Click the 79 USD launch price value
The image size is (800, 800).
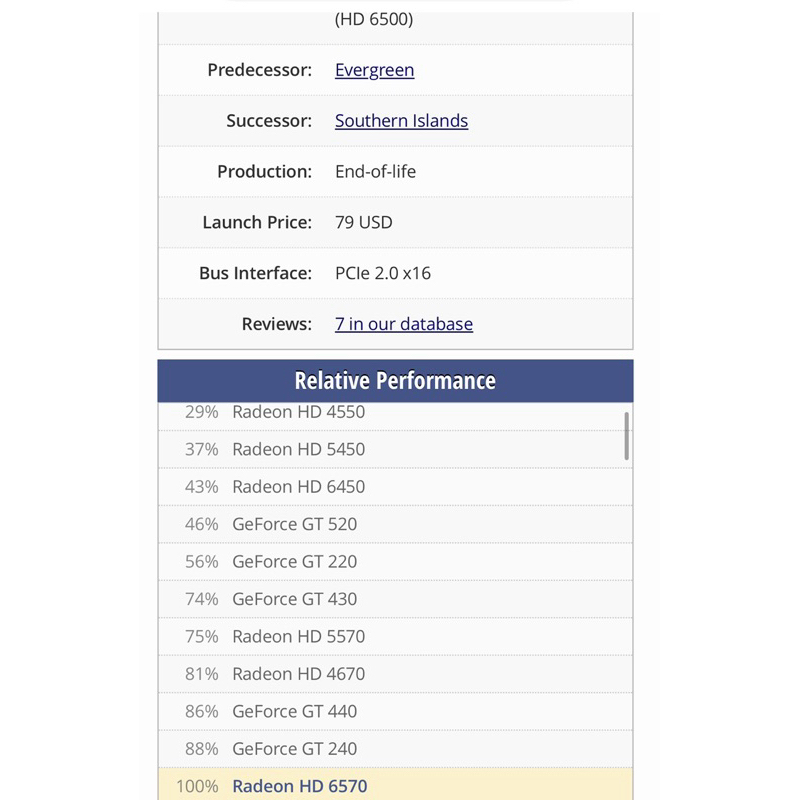(x=363, y=222)
